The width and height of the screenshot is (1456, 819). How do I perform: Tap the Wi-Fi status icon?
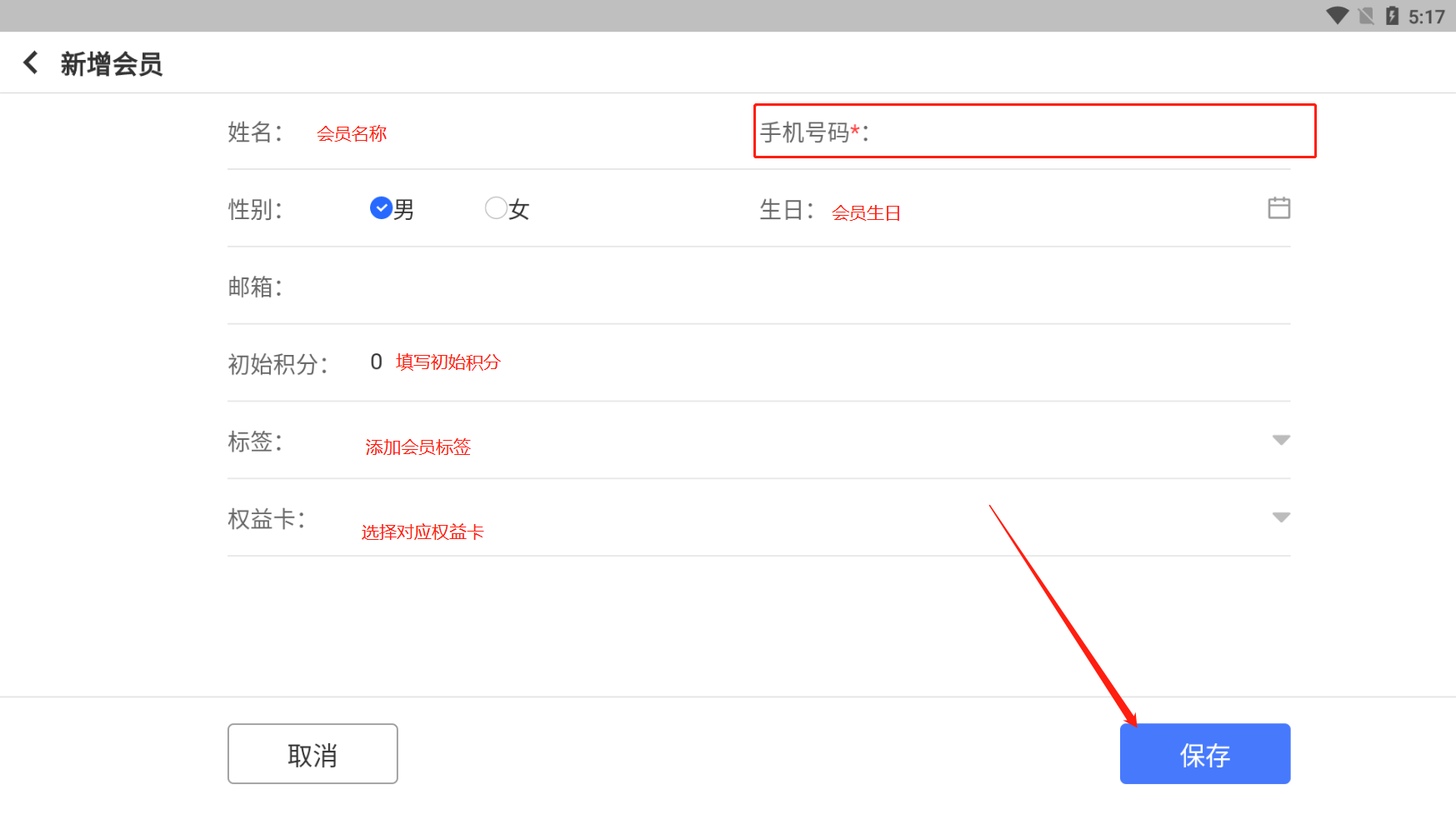tap(1337, 16)
